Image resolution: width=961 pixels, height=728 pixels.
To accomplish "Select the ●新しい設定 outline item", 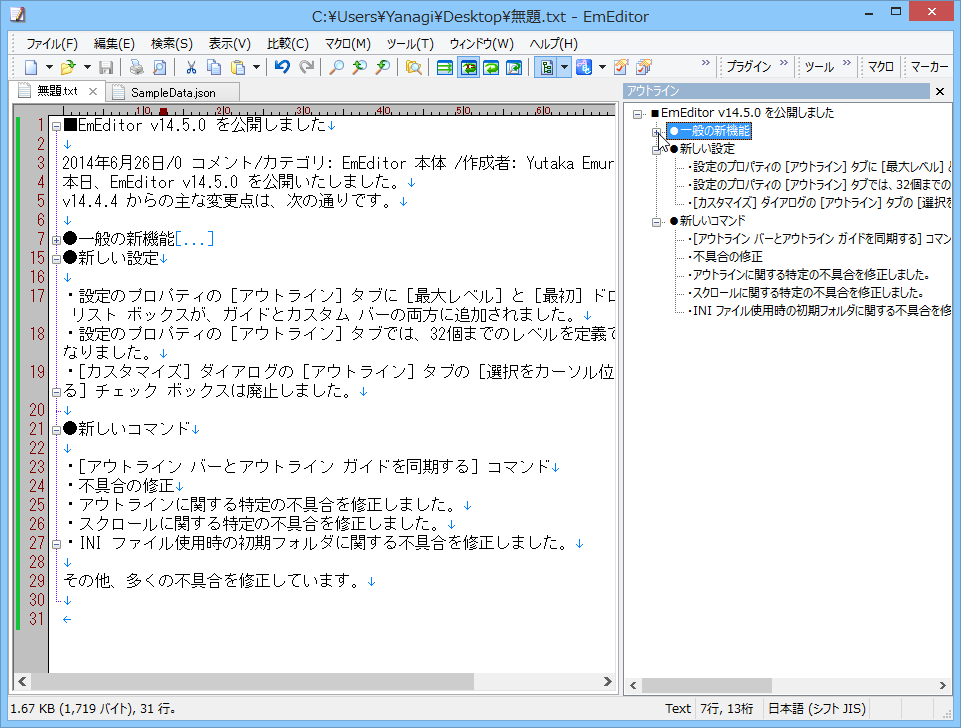I will (702, 149).
